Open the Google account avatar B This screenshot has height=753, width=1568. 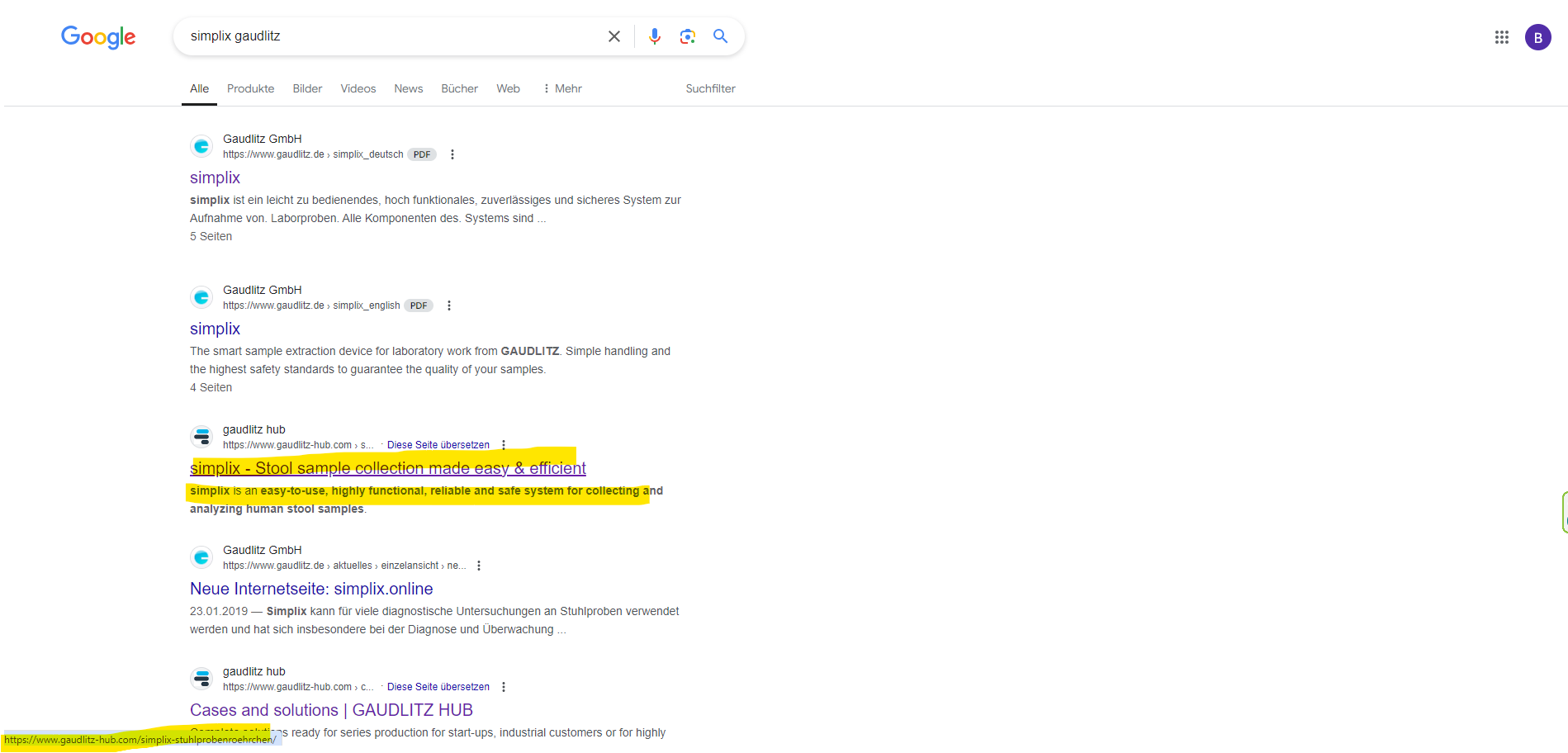(x=1538, y=37)
